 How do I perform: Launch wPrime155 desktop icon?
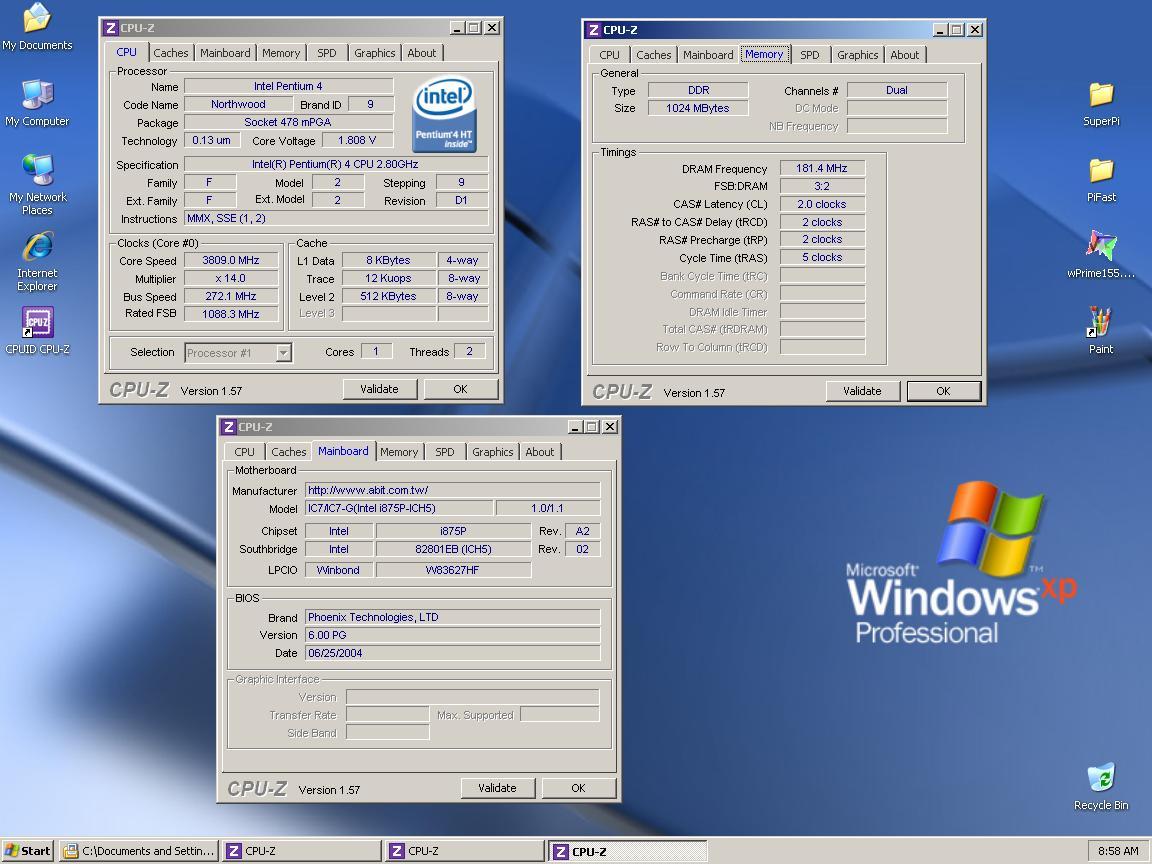(x=1101, y=255)
